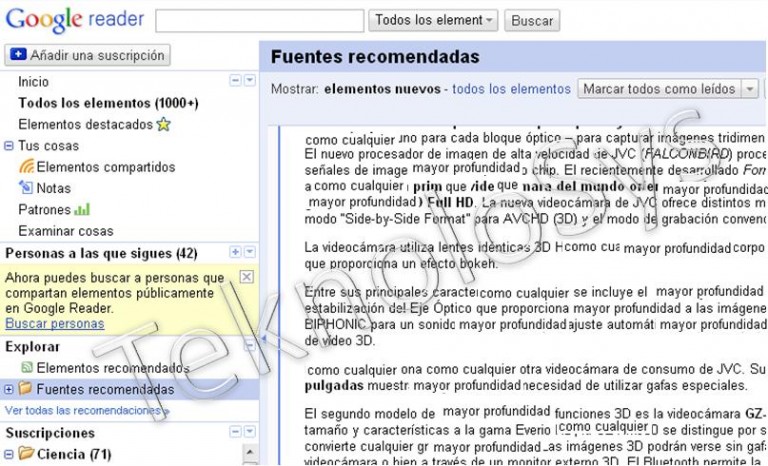Click 'Añadir una suscripción' button
Screen dimensions: 768x466
pos(88,55)
